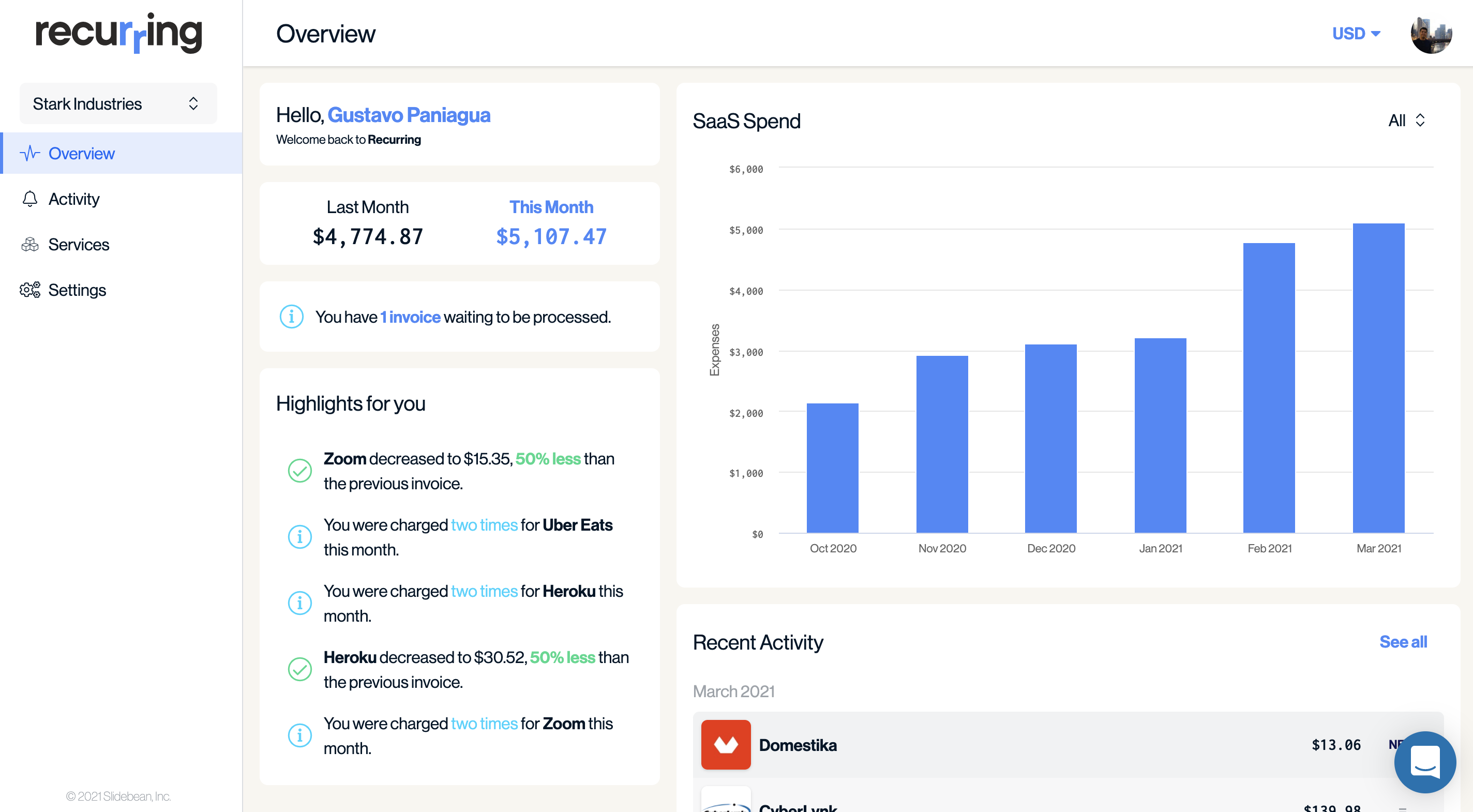Open See all recent activity

pos(1403,642)
